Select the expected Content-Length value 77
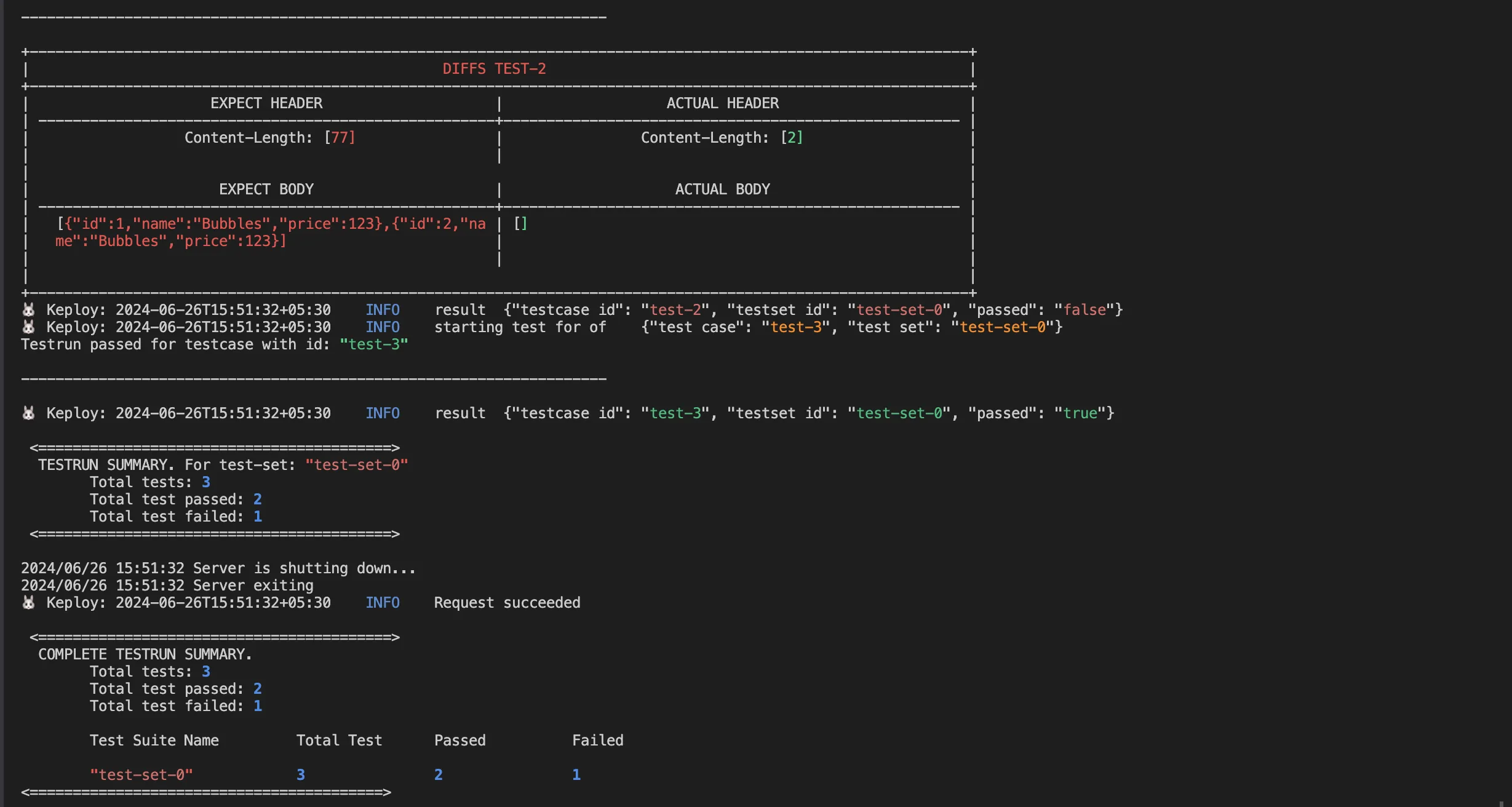Viewport: 1512px width, 807px height. 340,138
